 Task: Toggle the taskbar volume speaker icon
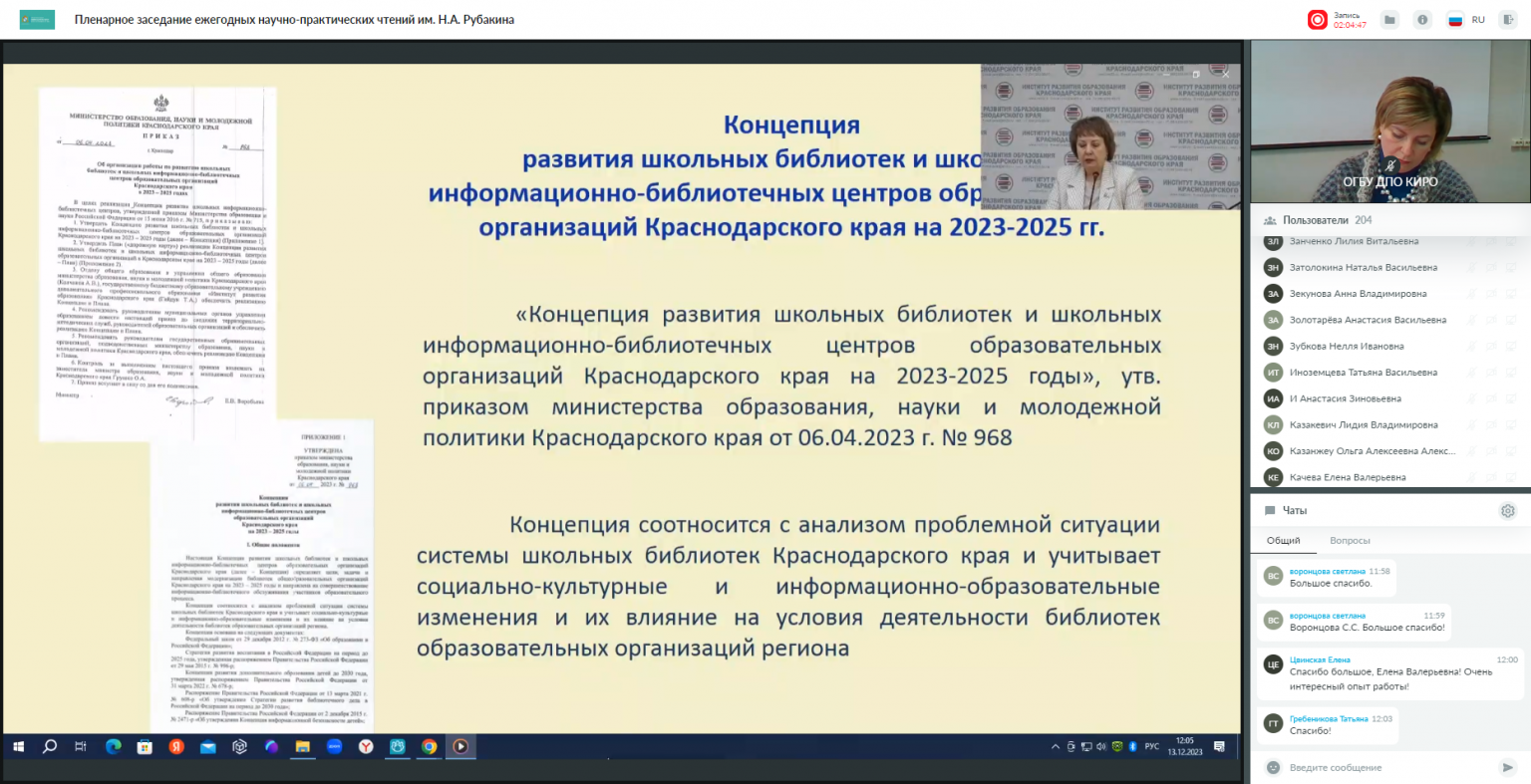point(1101,746)
